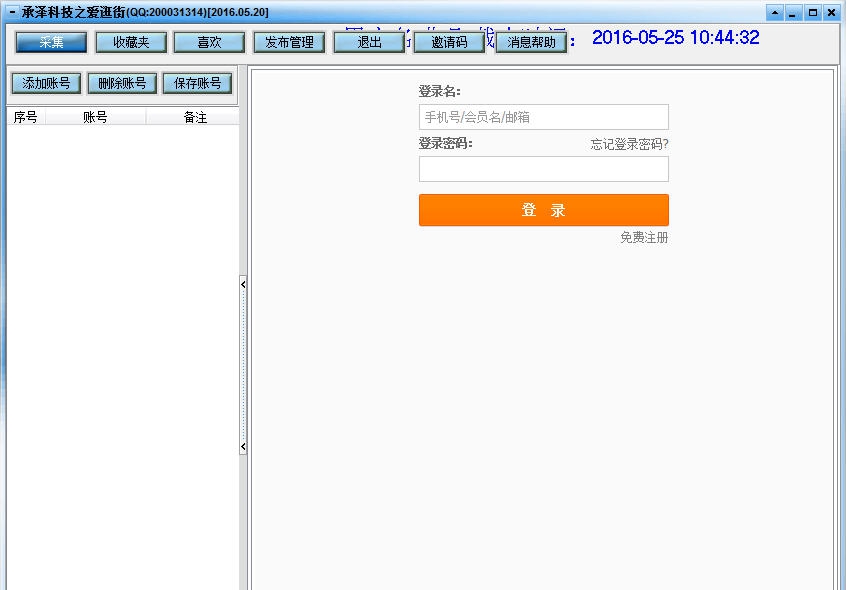Click the 登录名 username input field
The height and width of the screenshot is (590, 846).
click(x=543, y=117)
